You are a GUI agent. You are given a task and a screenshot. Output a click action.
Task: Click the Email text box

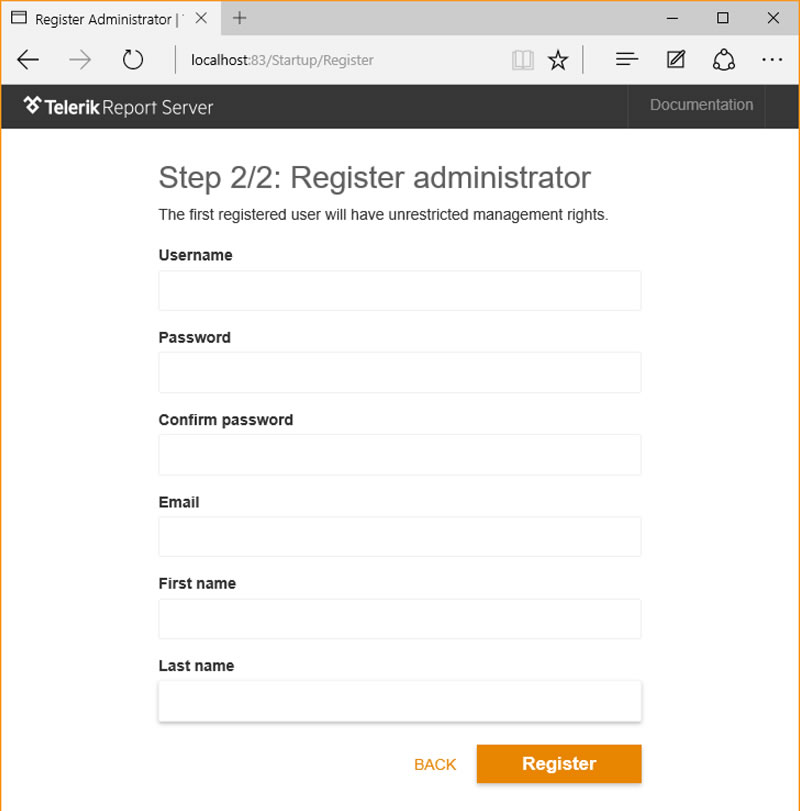pos(400,537)
